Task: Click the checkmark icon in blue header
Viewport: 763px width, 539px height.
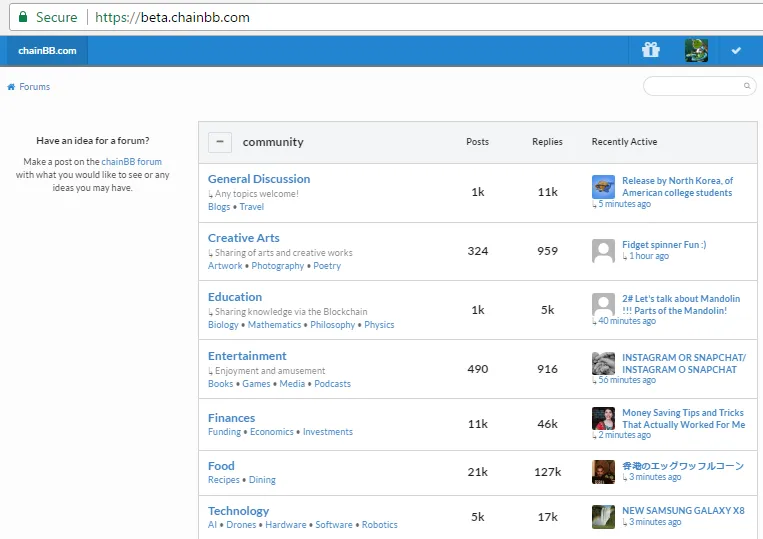Action: [736, 51]
